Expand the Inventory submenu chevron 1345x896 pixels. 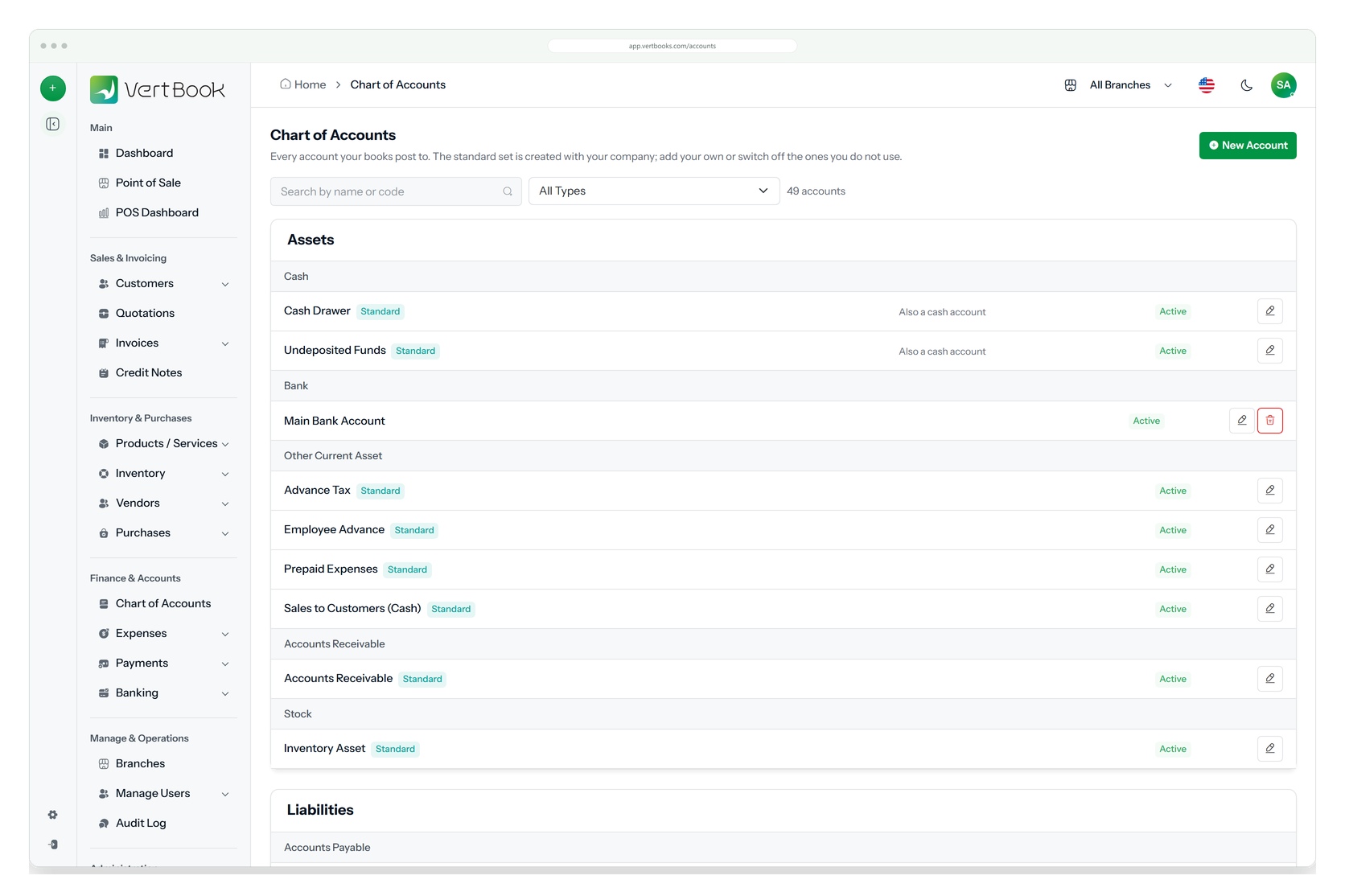(x=225, y=474)
